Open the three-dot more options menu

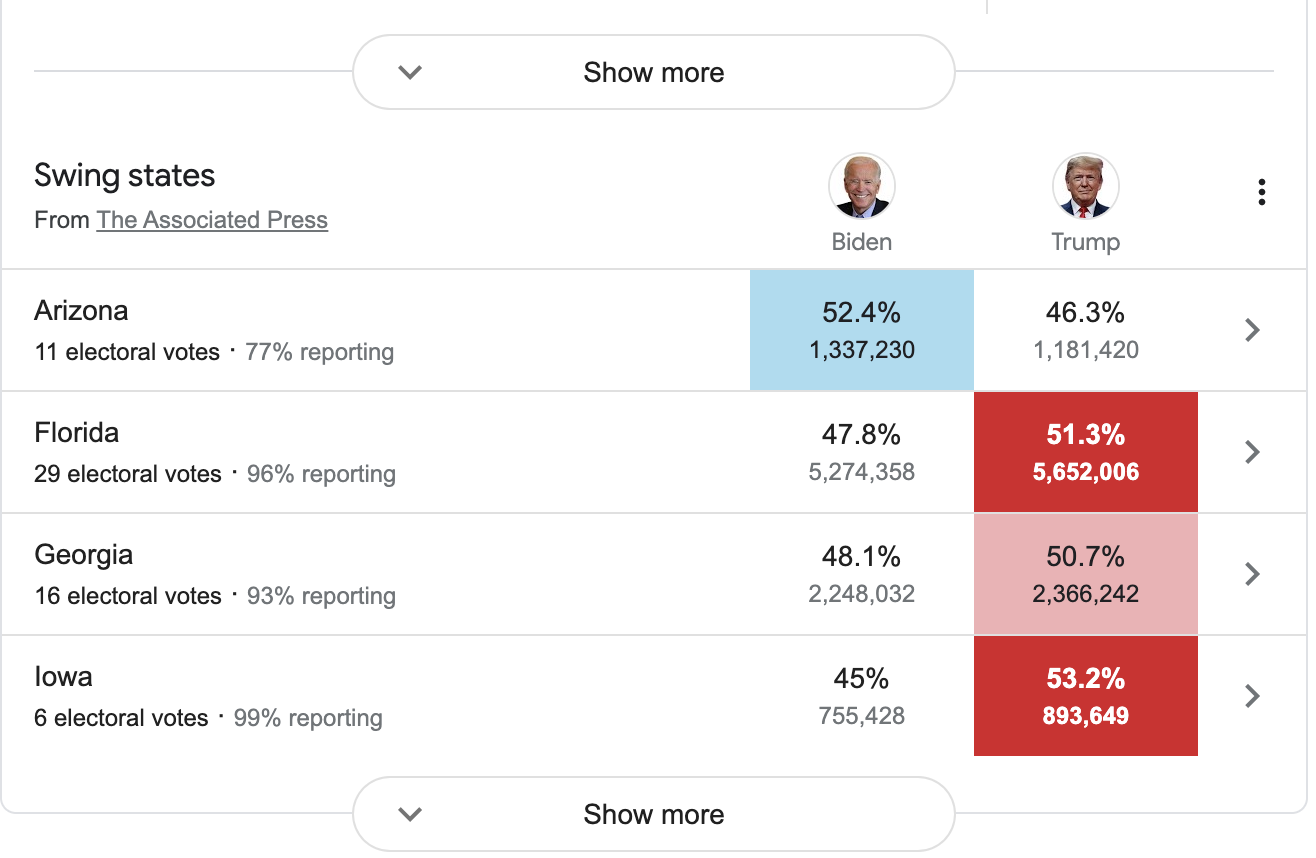(1262, 192)
